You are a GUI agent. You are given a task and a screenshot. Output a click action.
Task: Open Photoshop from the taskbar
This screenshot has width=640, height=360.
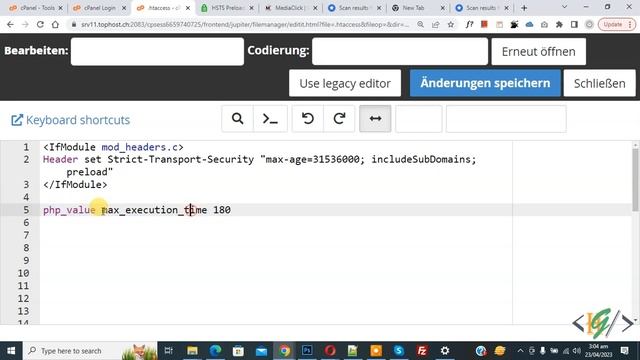pos(307,351)
